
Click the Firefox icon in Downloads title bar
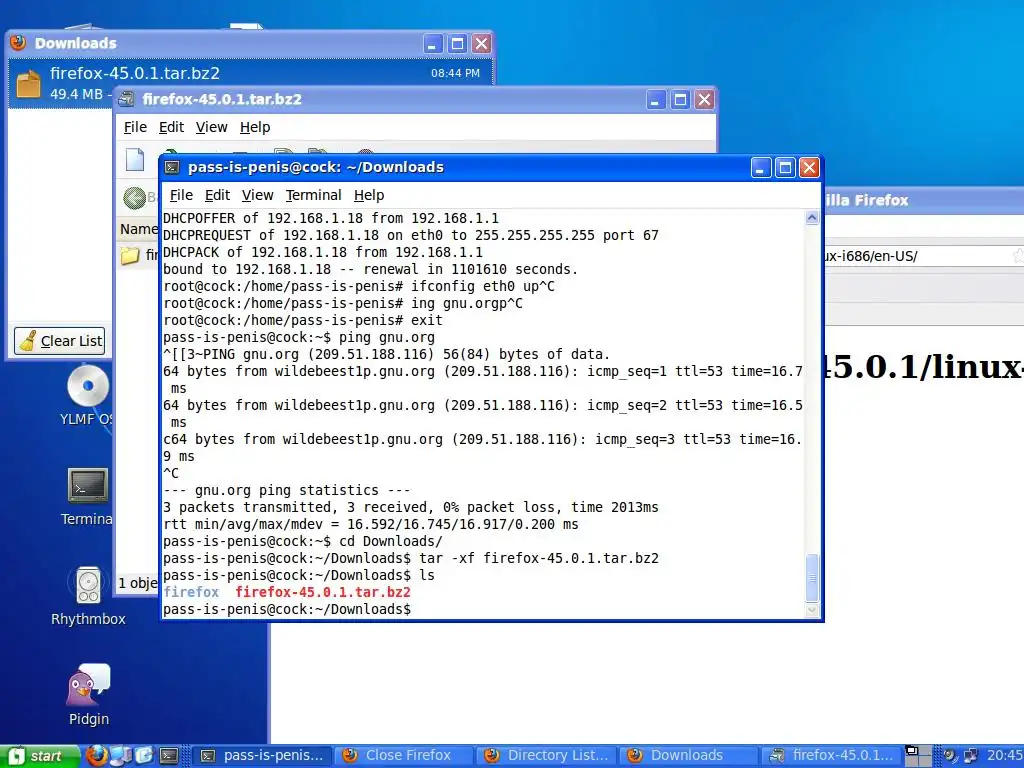tap(18, 42)
